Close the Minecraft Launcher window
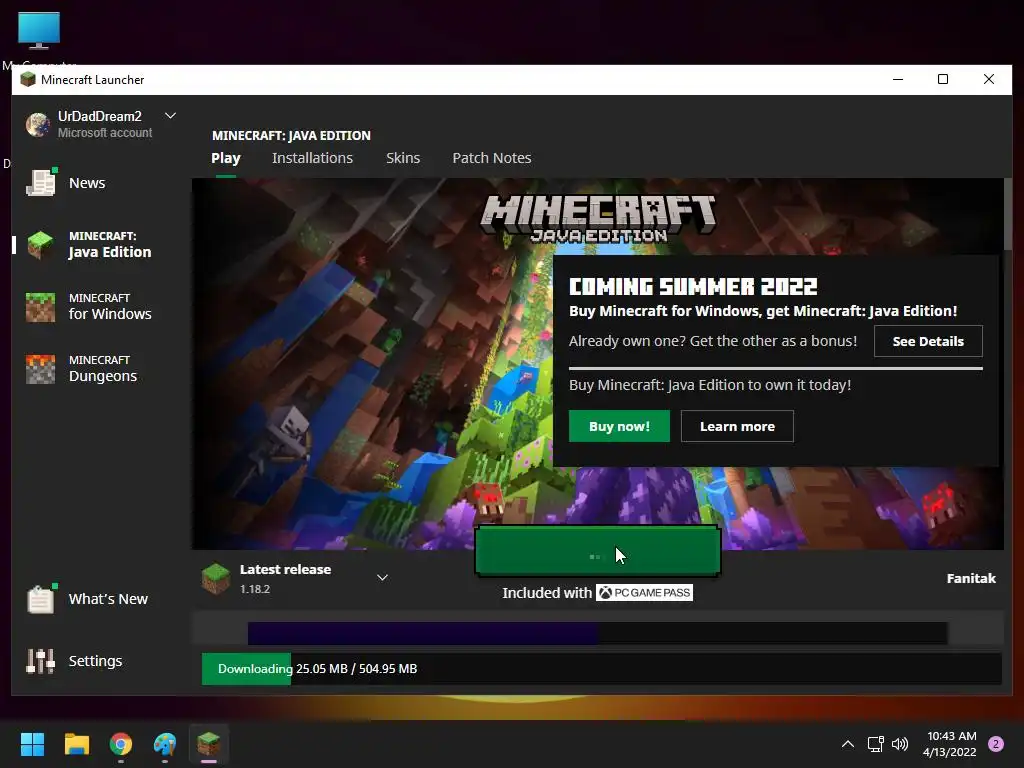The width and height of the screenshot is (1024, 768). [x=989, y=80]
